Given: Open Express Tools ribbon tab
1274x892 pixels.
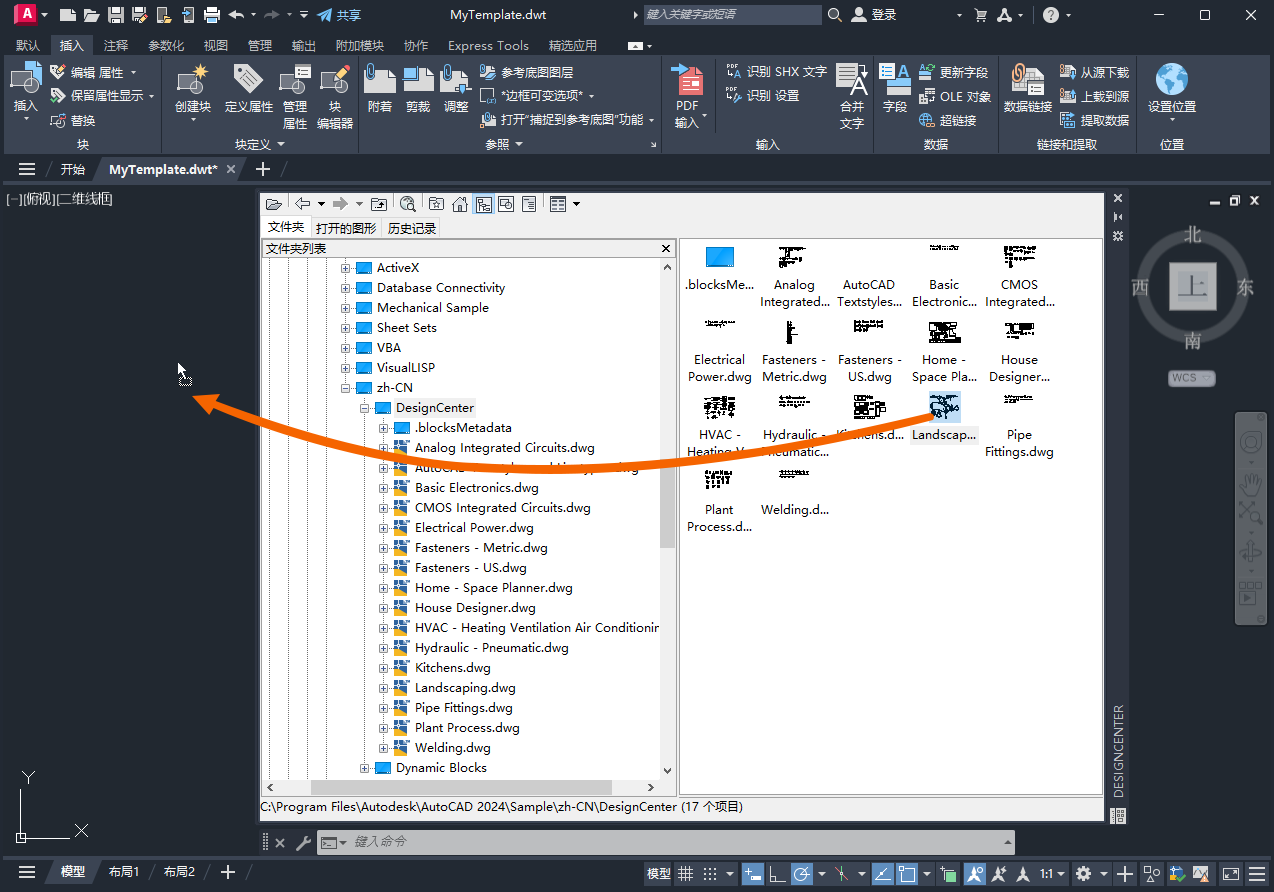Looking at the screenshot, I should [488, 45].
